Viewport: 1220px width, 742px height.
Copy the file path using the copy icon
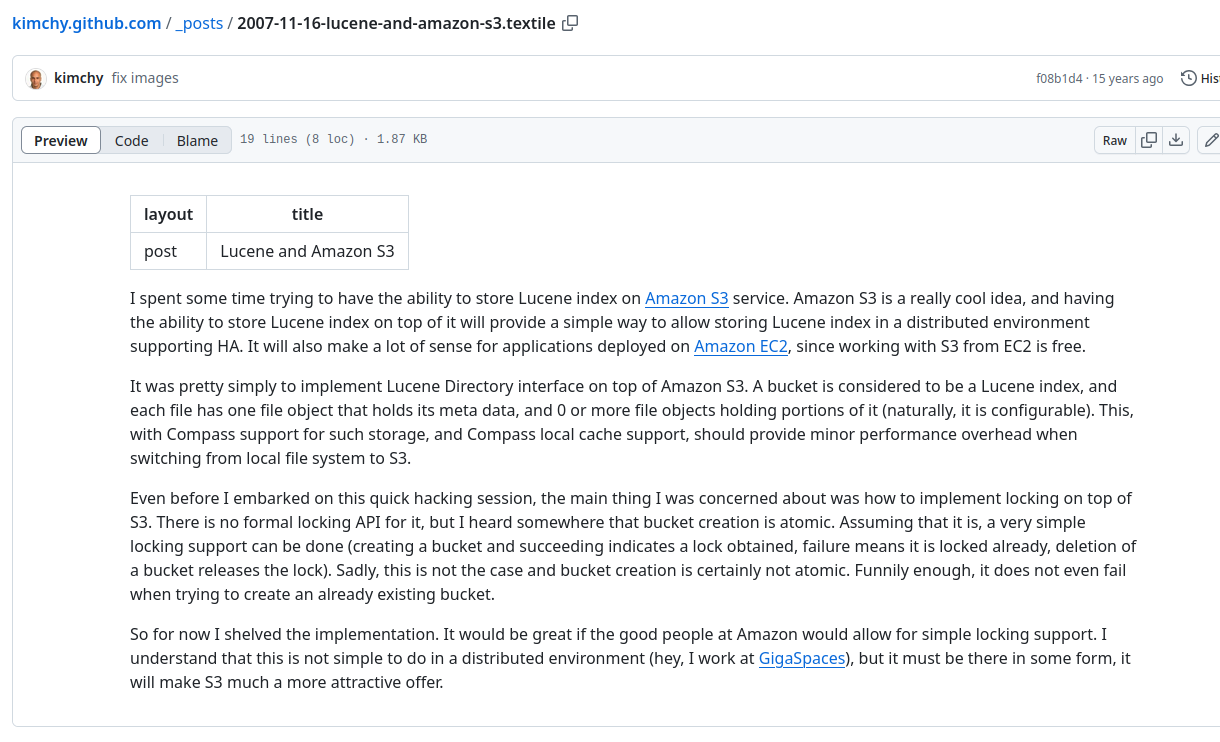point(570,23)
